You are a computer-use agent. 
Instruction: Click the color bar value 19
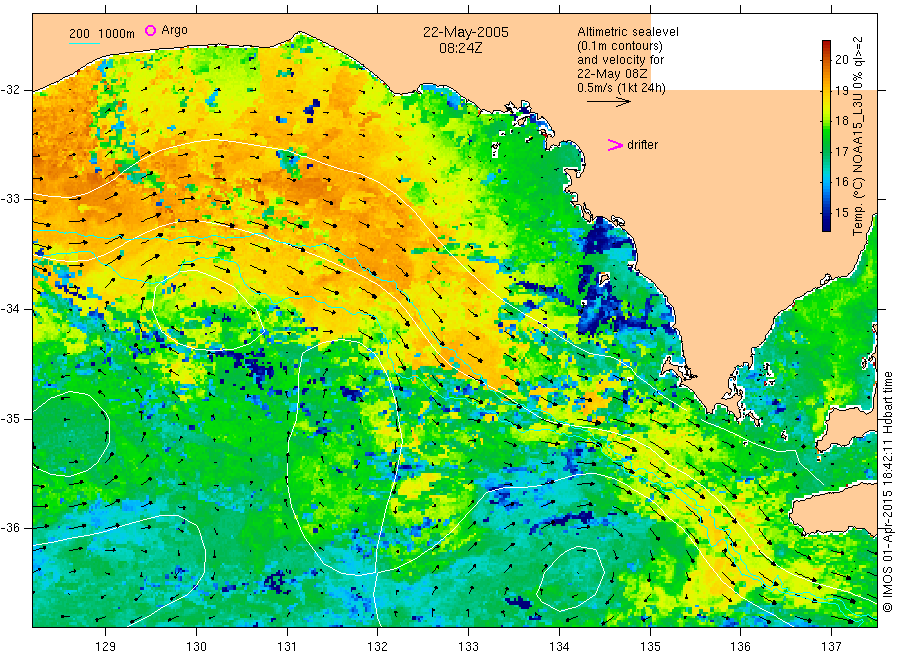point(841,90)
